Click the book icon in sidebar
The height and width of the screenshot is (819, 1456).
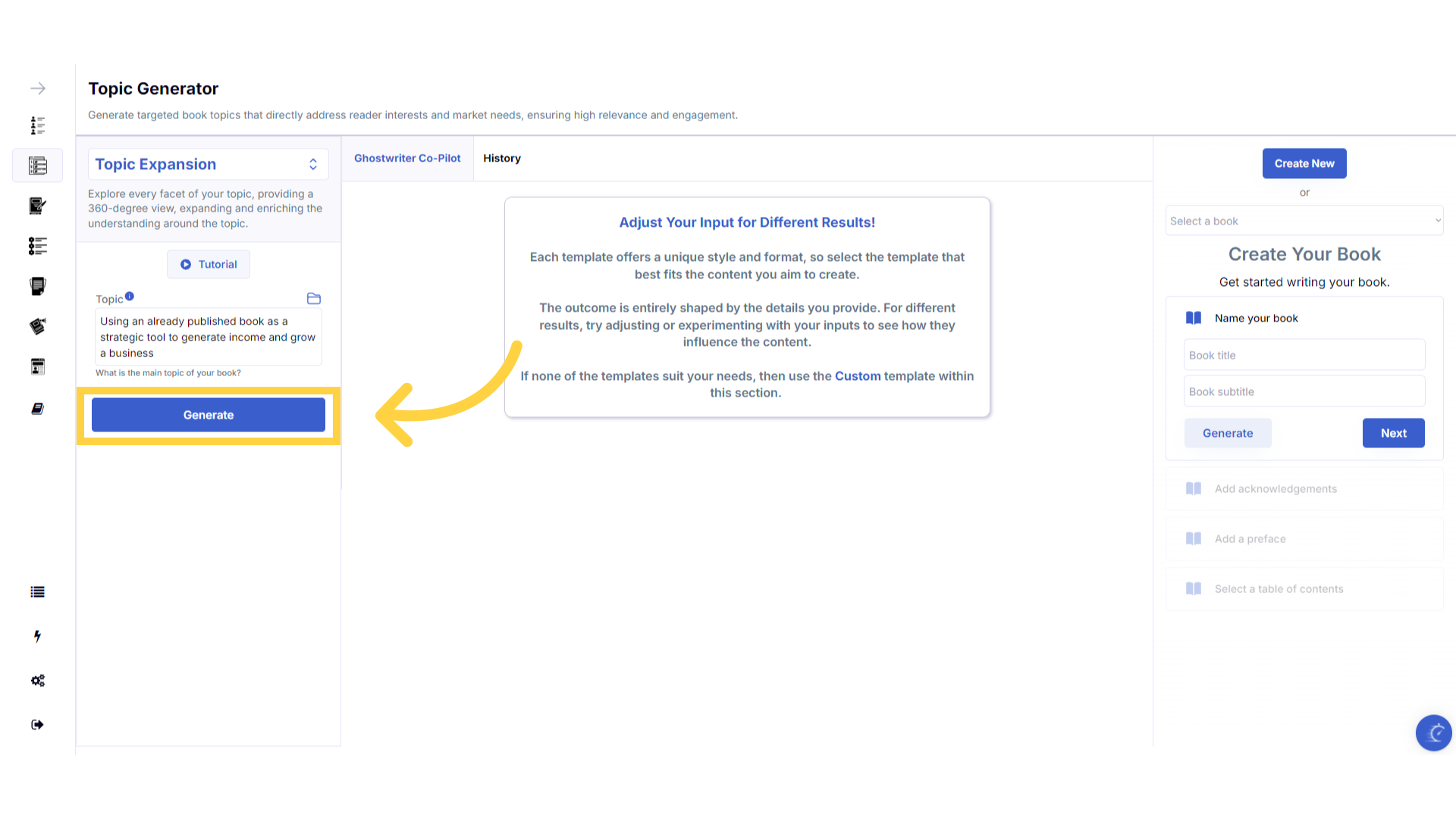pos(37,409)
